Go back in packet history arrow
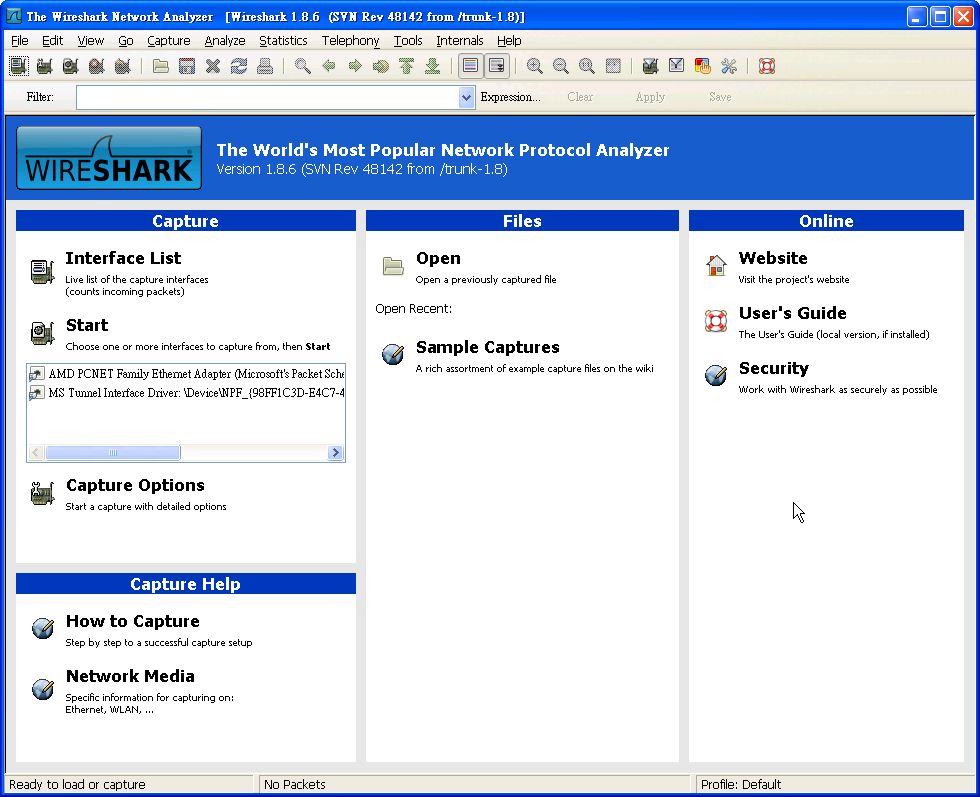This screenshot has width=980, height=797. coord(329,66)
